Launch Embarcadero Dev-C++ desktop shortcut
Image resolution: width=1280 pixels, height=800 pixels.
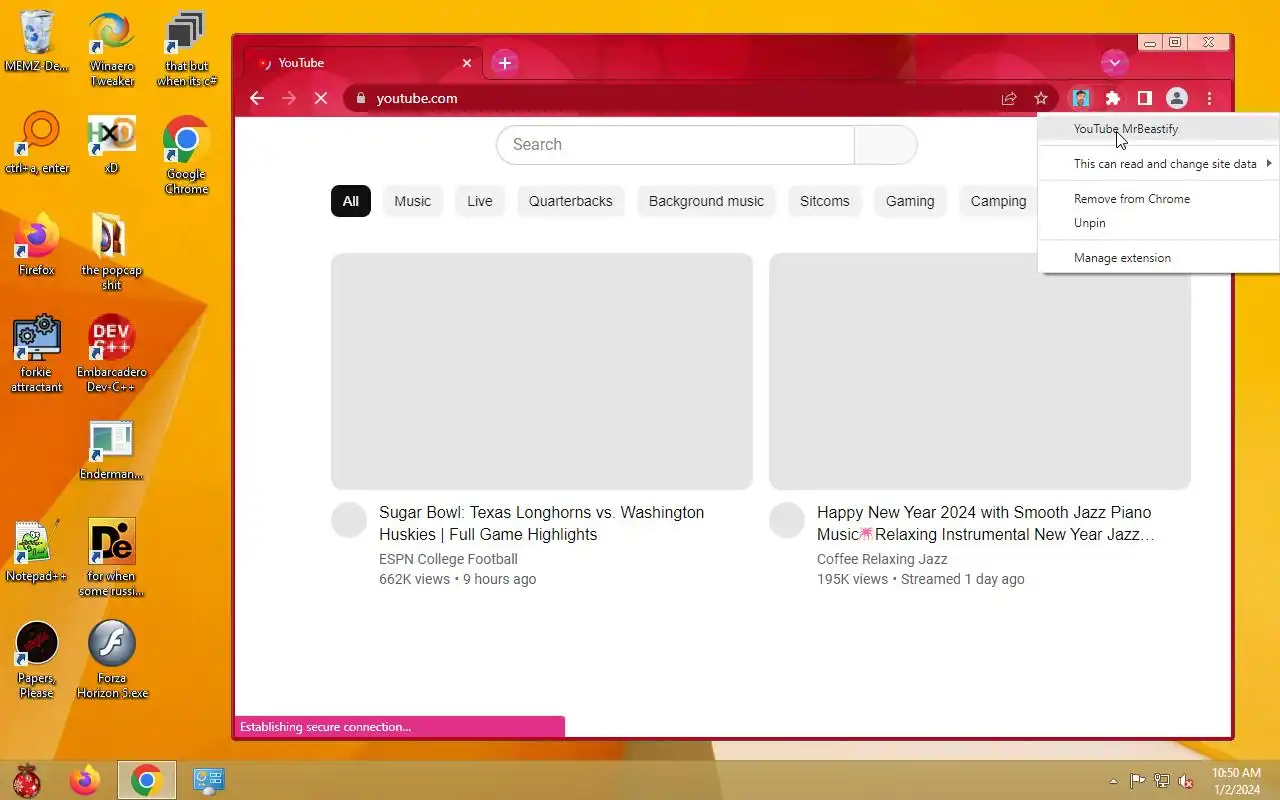tap(112, 338)
